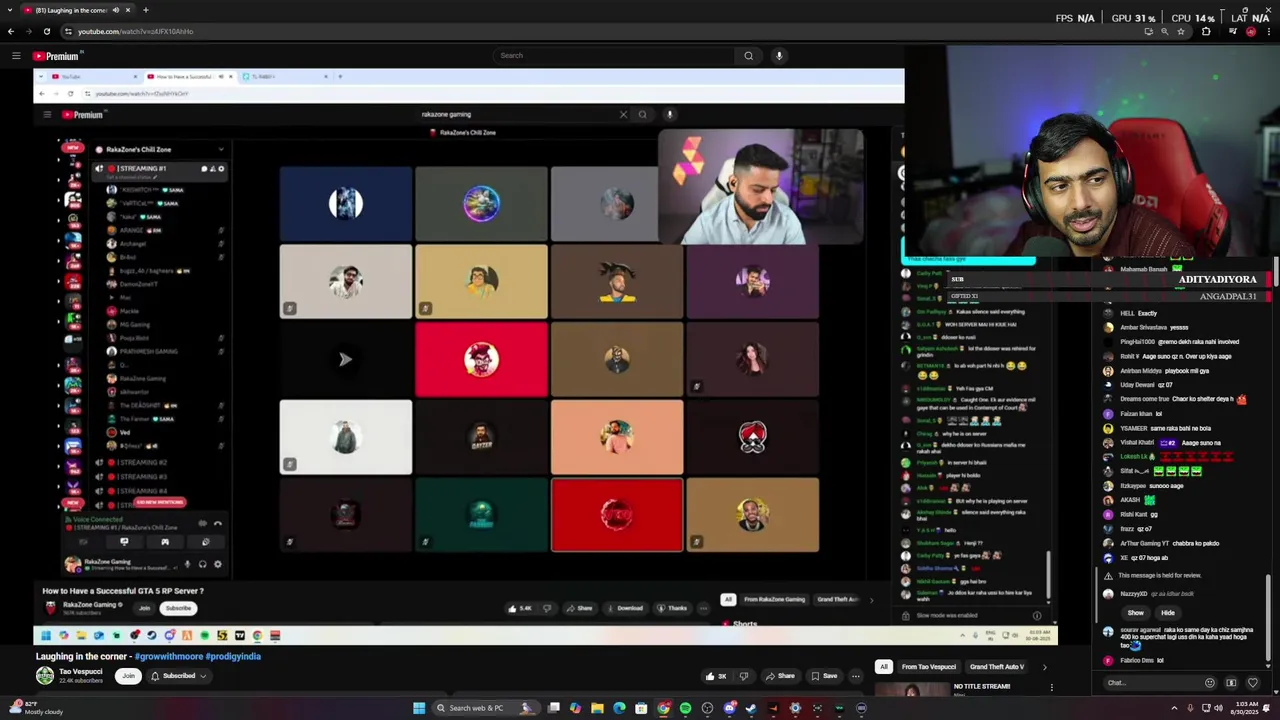Save the video to a playlist
This screenshot has height=720, width=1280.
pos(824,676)
